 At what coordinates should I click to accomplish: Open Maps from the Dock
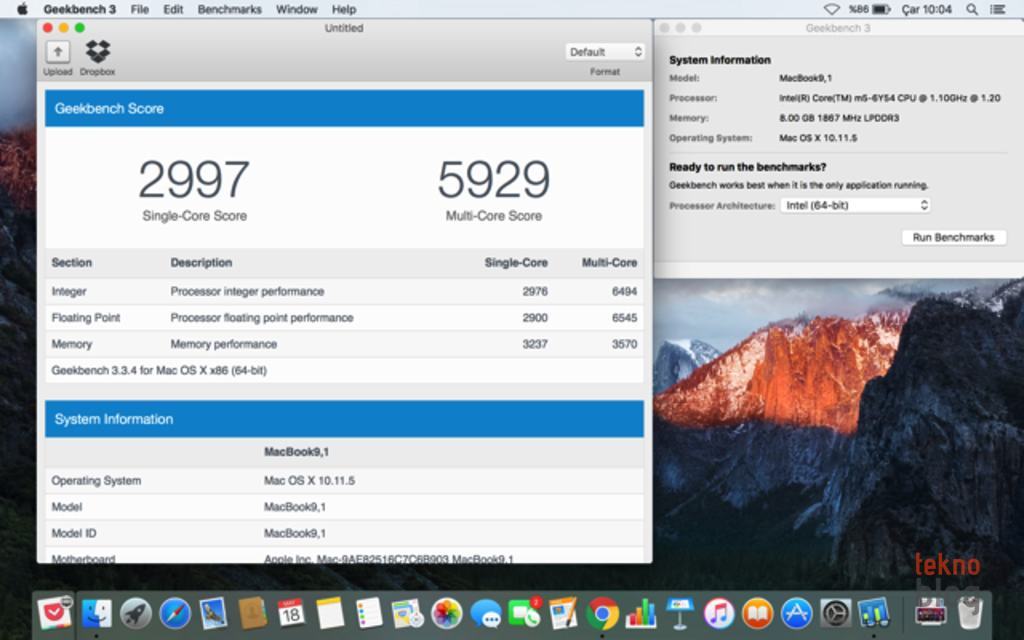tap(408, 614)
